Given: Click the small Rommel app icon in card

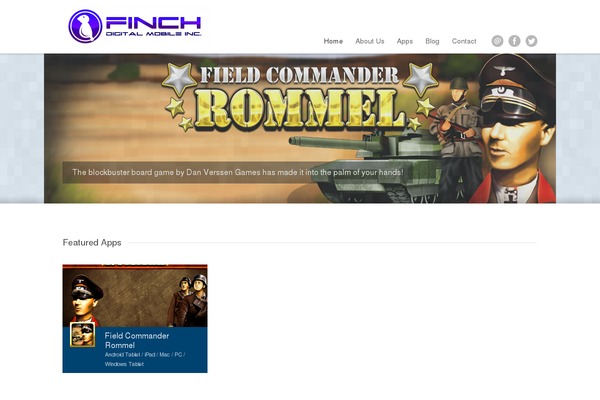Looking at the screenshot, I should (x=83, y=335).
